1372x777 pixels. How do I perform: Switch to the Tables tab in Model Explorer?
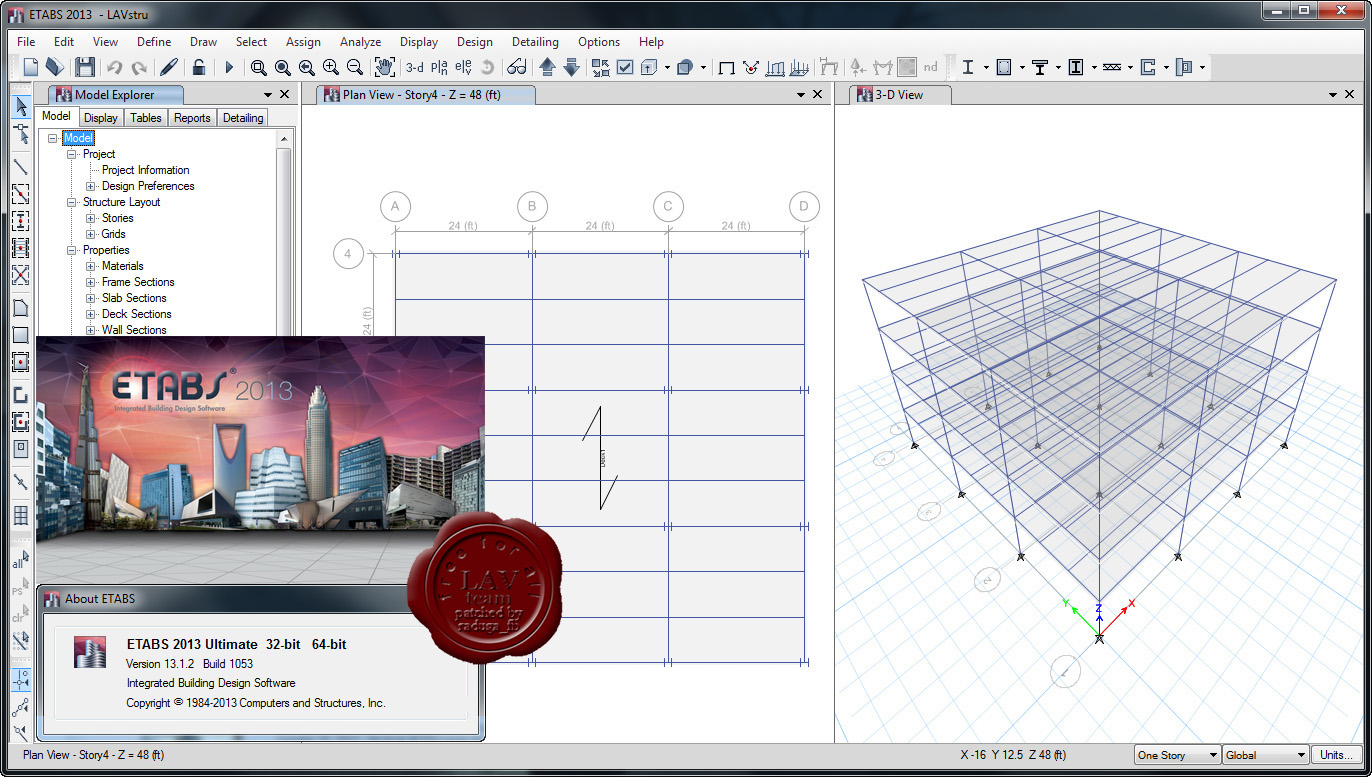coord(146,117)
